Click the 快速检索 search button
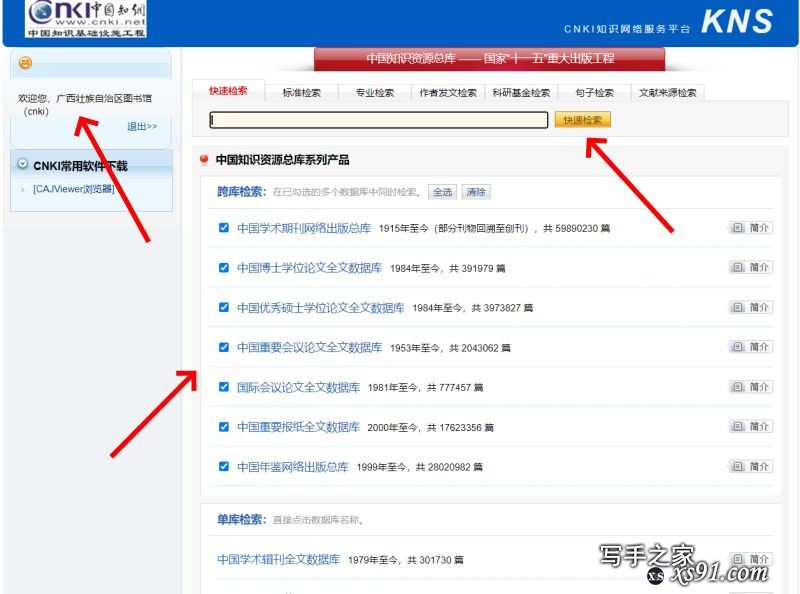The width and height of the screenshot is (800, 594). [x=583, y=120]
